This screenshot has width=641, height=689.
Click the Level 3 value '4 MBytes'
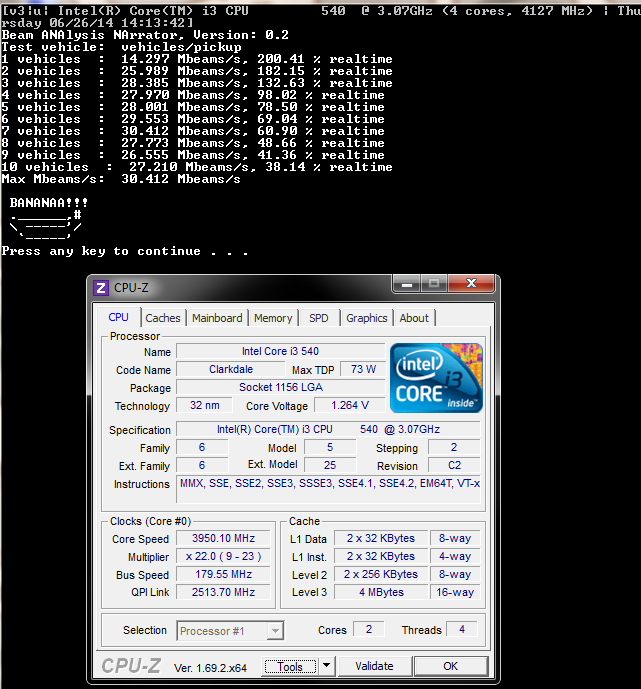380,592
